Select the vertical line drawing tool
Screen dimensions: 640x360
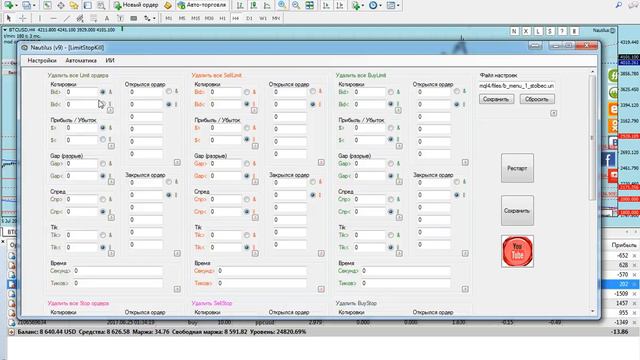40,18
